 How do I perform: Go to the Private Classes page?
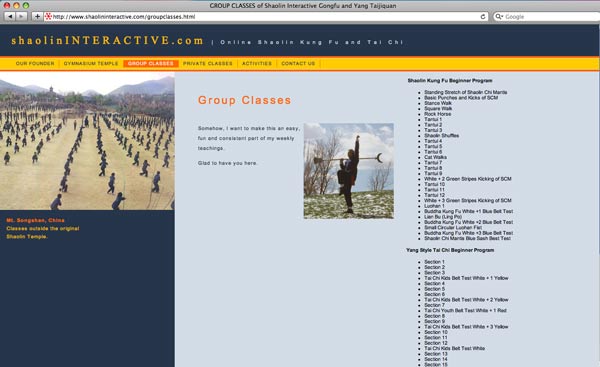click(x=207, y=64)
